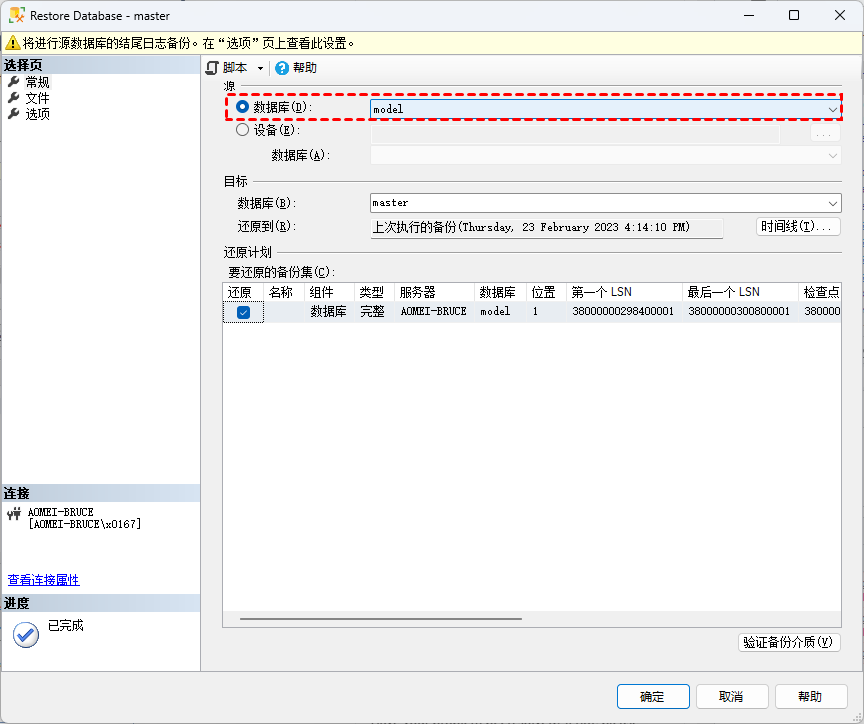Click the 确定 button
Screen dimensions: 864x724
pos(652,696)
